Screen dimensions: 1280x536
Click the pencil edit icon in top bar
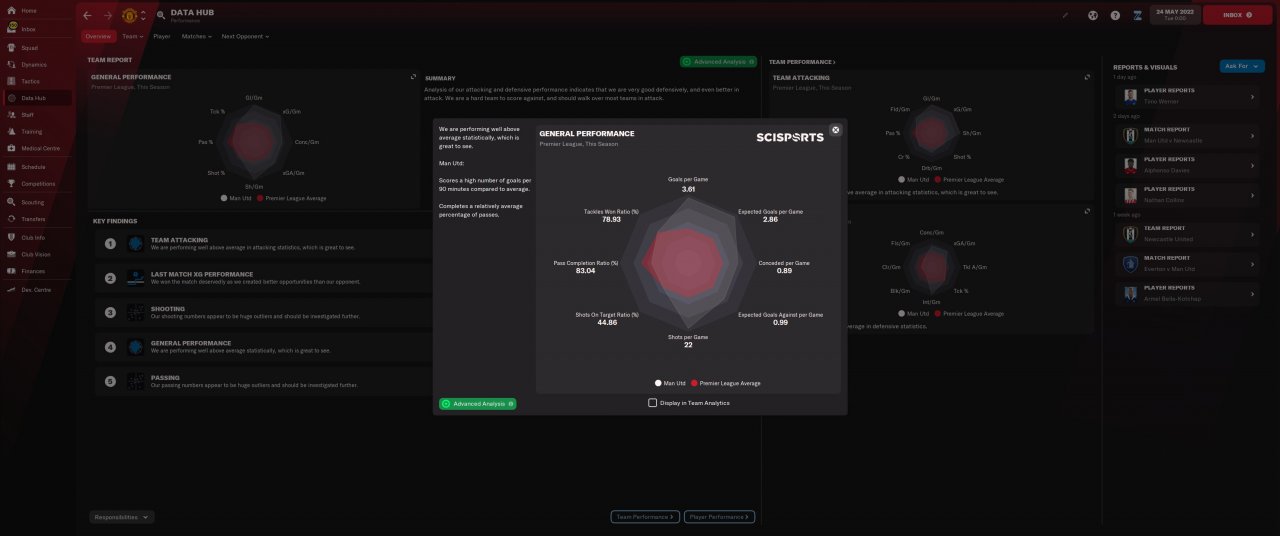[x=1066, y=15]
